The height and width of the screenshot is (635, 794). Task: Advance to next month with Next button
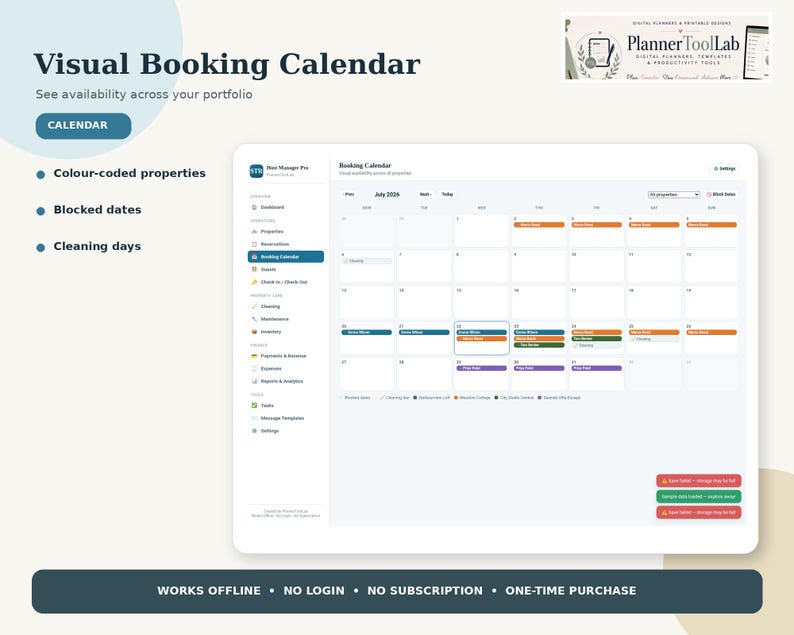tap(425, 194)
